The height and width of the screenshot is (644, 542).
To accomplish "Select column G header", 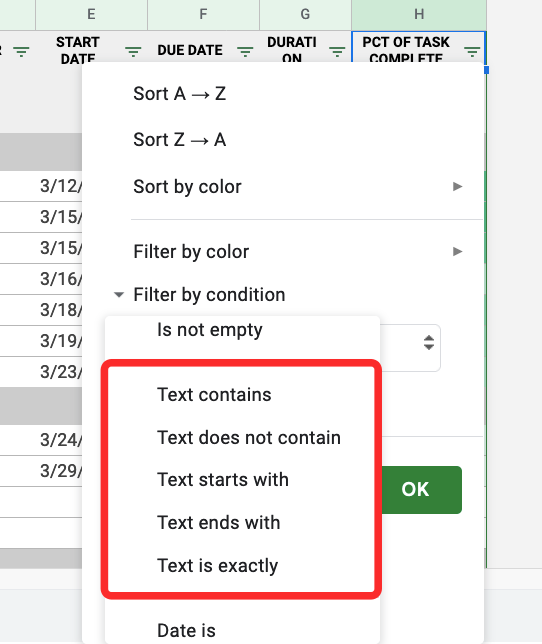I will [x=305, y=14].
